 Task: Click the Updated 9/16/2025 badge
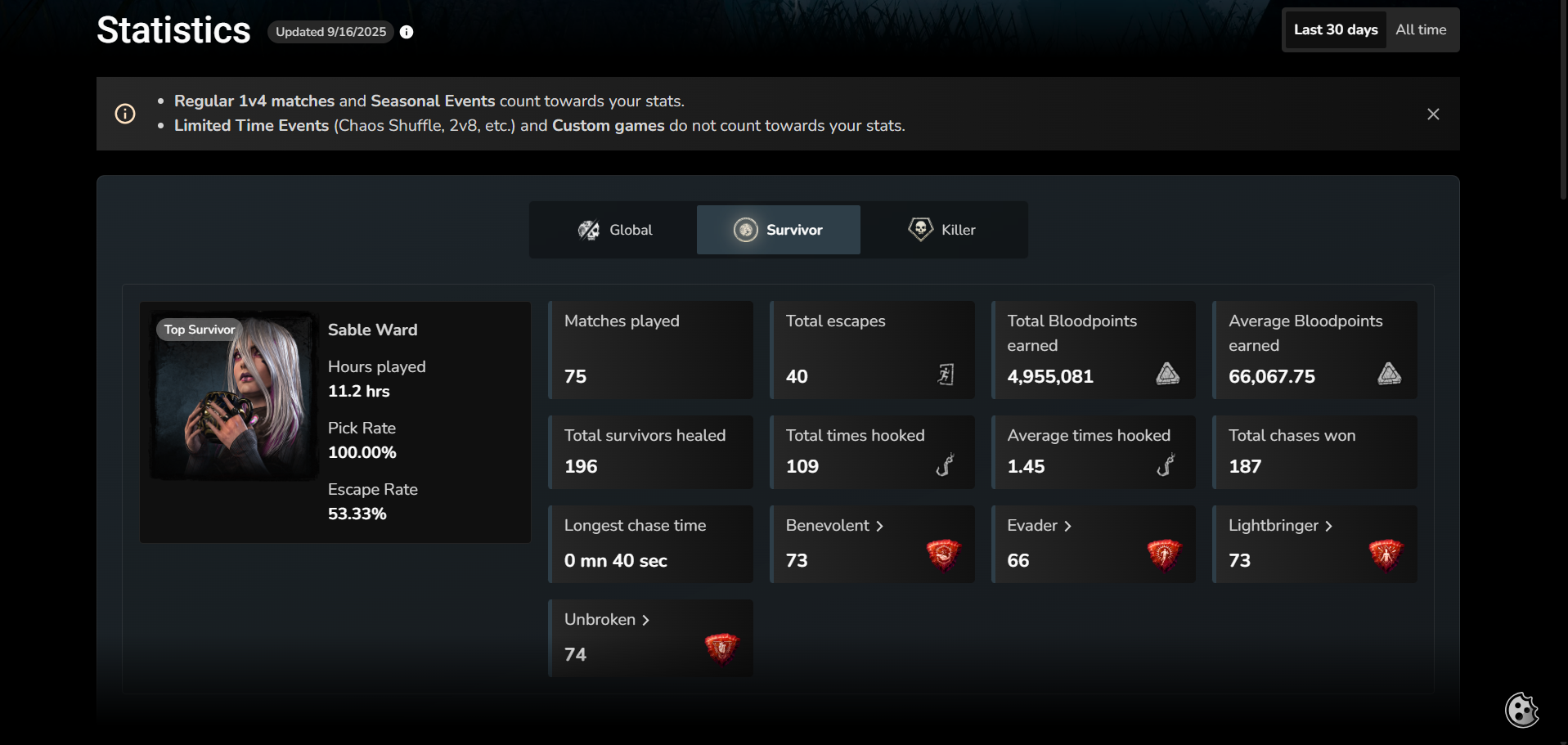(x=330, y=32)
